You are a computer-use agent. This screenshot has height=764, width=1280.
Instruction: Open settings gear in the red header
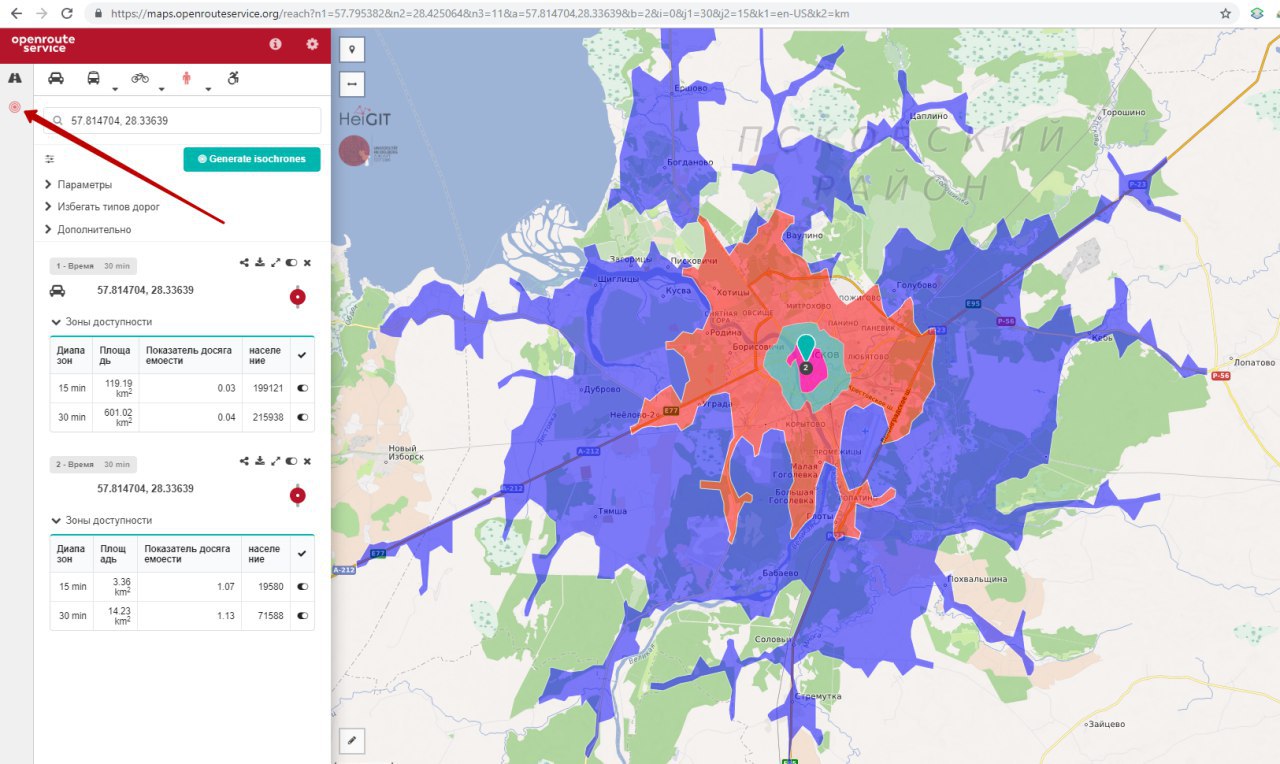click(312, 44)
